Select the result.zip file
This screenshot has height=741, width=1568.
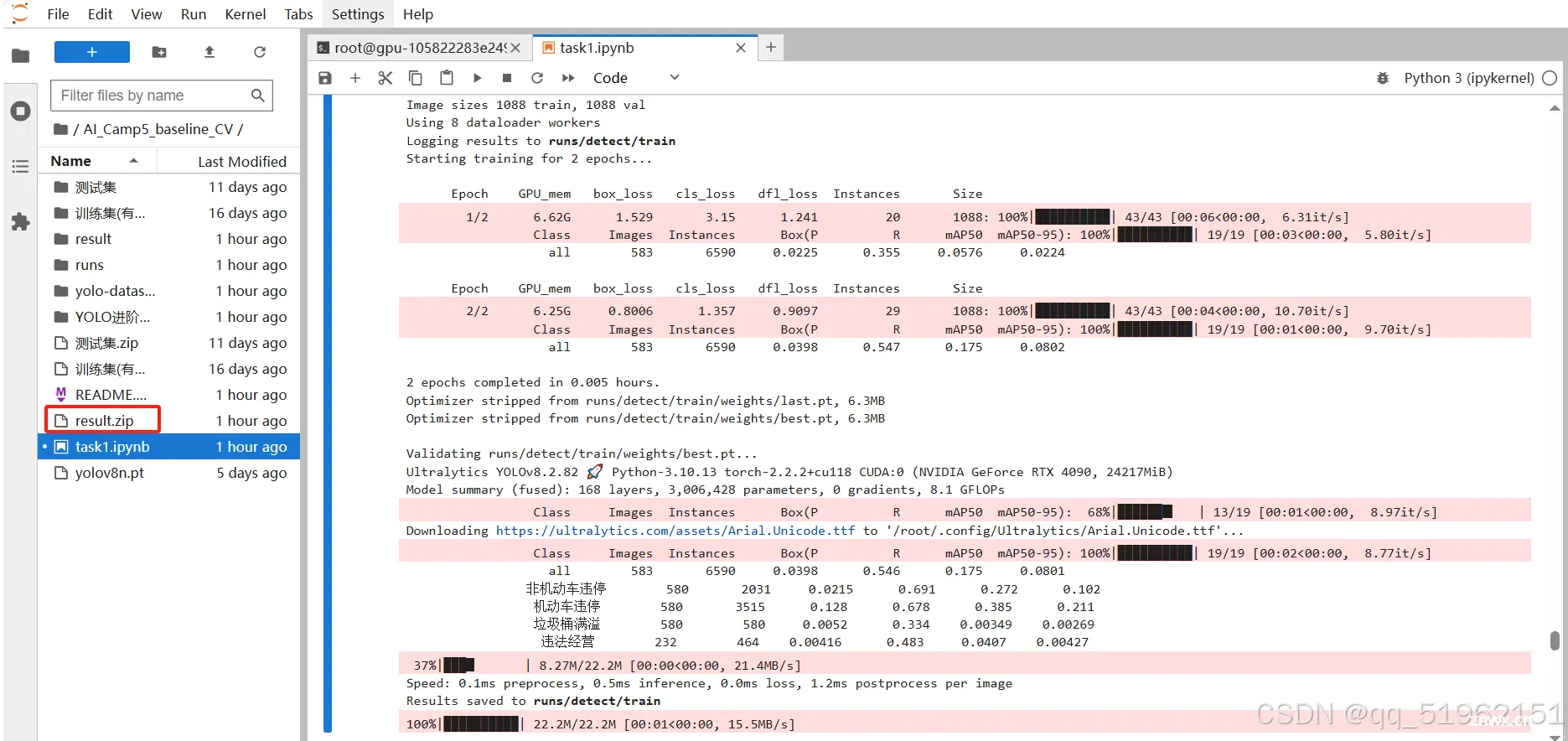(170, 421)
